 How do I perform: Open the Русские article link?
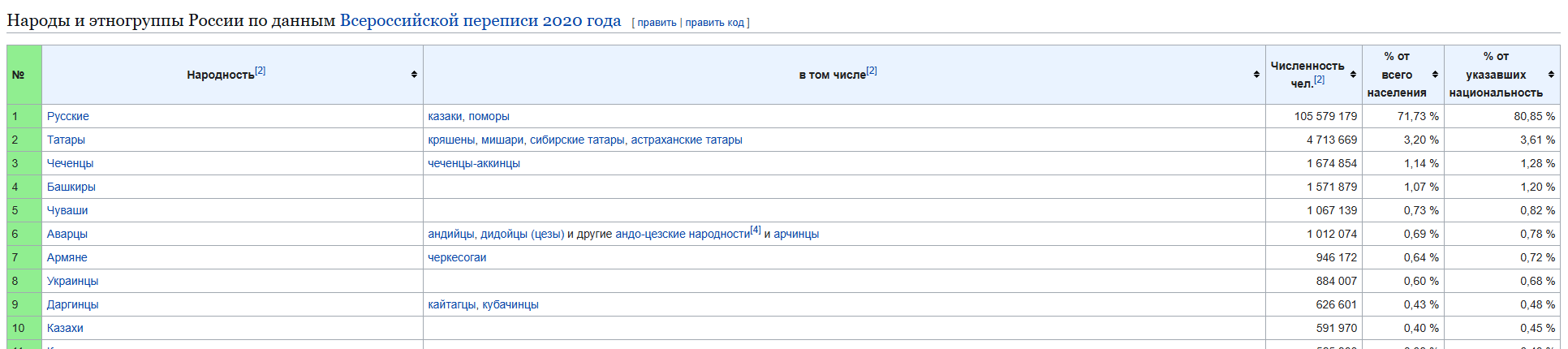point(68,116)
